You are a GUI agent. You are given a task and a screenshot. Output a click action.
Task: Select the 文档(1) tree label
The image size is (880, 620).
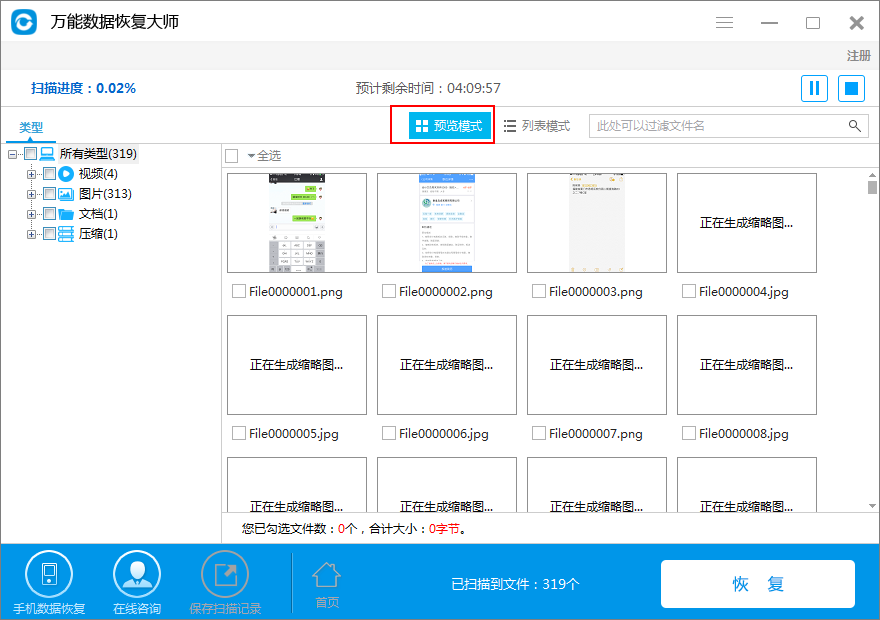[x=98, y=214]
